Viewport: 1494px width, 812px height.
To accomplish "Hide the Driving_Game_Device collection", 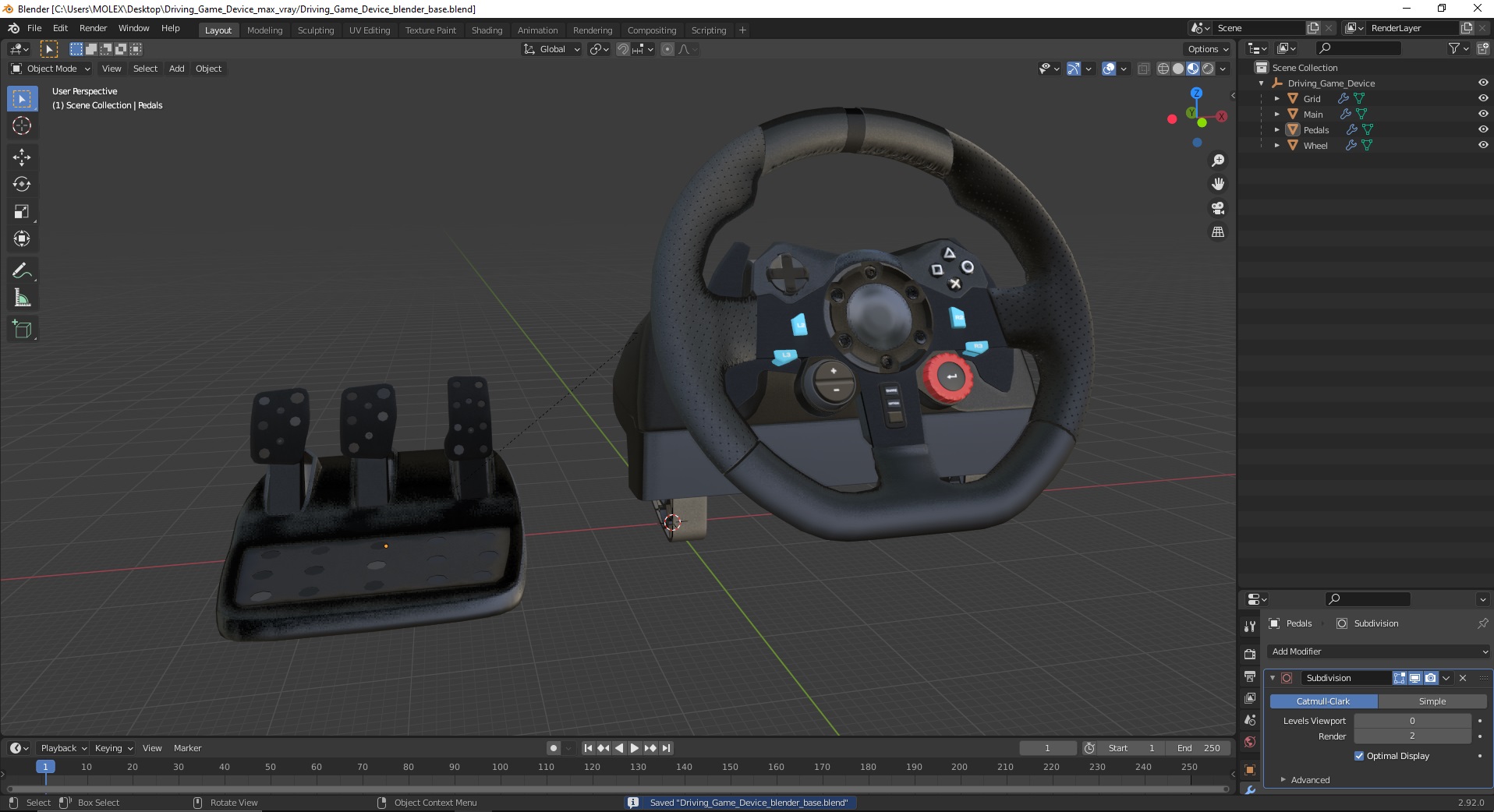I will 1483,83.
